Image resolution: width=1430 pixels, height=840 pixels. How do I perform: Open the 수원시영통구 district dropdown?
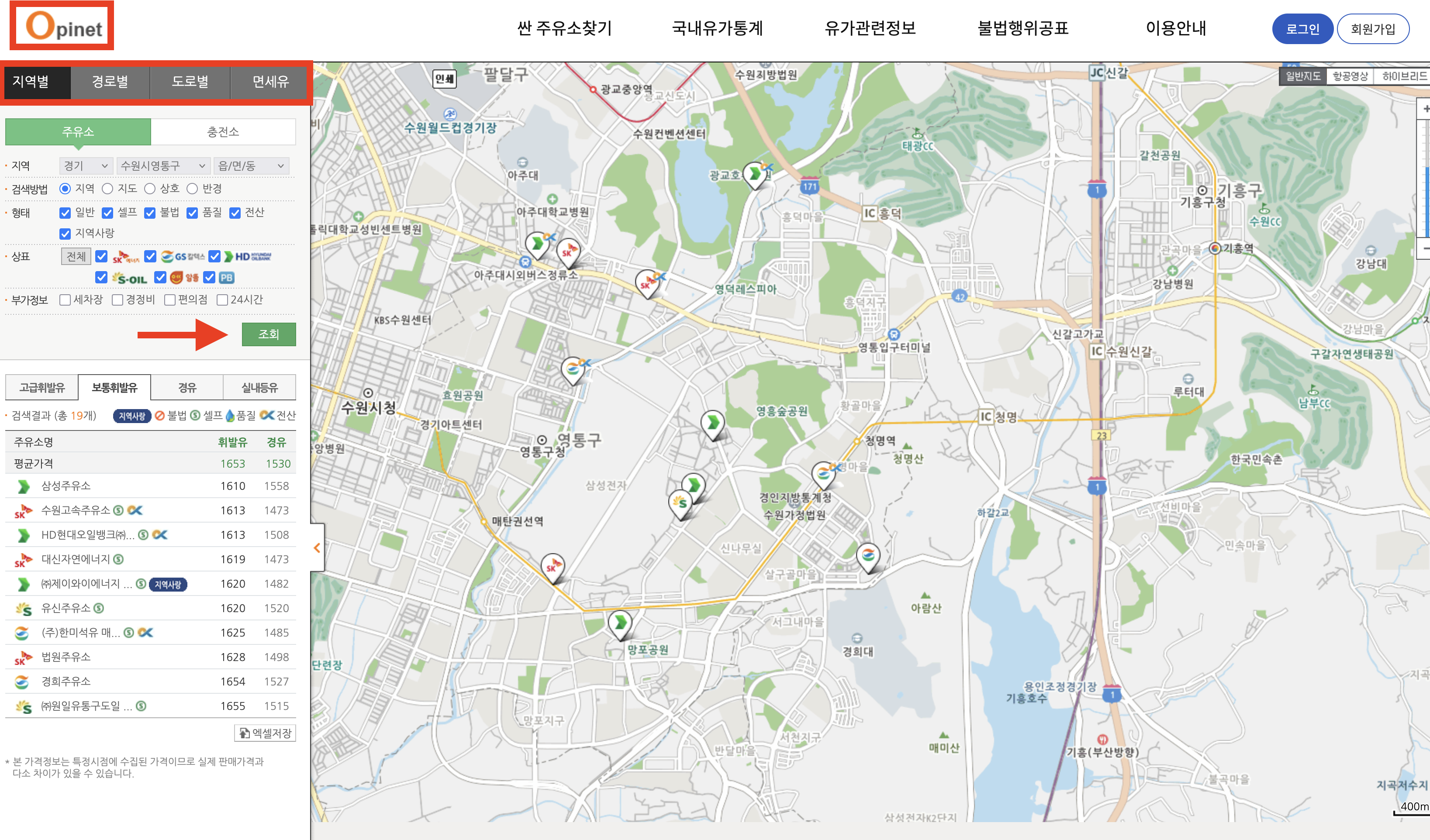163,165
